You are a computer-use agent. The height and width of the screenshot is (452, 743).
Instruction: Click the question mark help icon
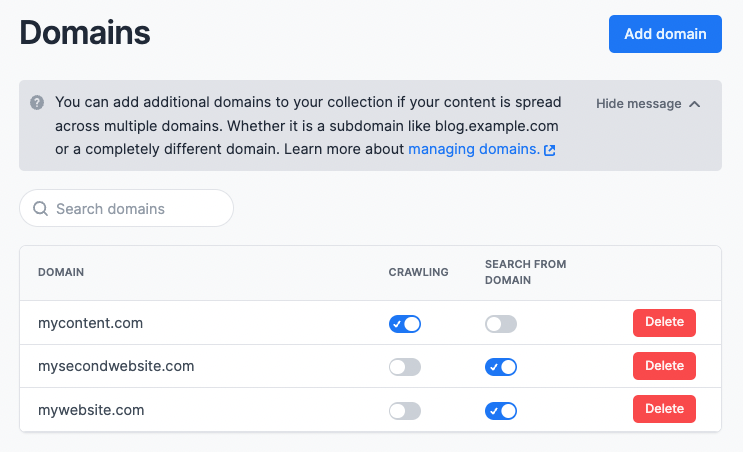click(37, 102)
